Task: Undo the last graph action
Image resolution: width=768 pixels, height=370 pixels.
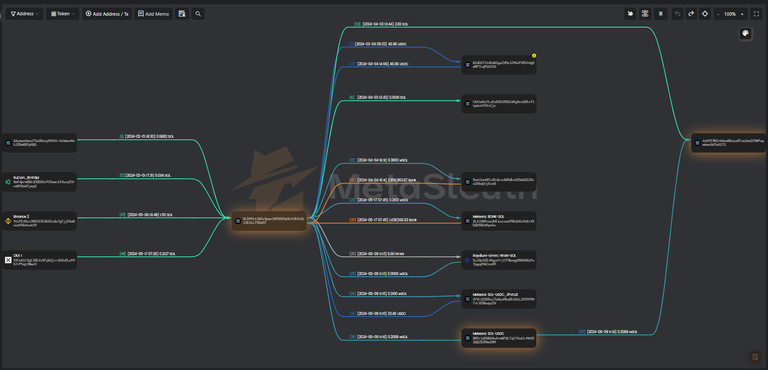Action: tap(677, 14)
